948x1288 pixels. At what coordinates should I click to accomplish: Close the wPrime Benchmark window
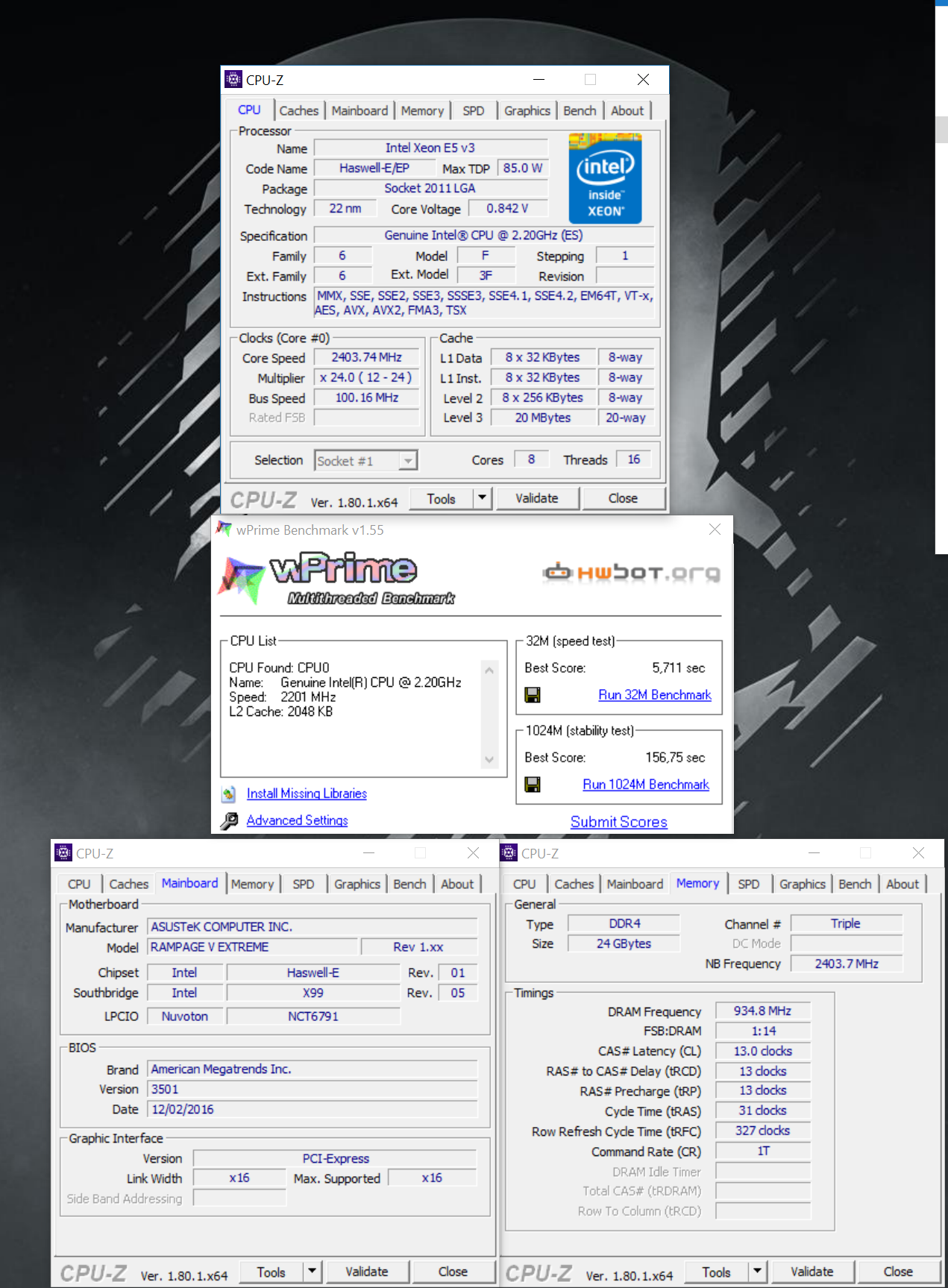(x=715, y=529)
